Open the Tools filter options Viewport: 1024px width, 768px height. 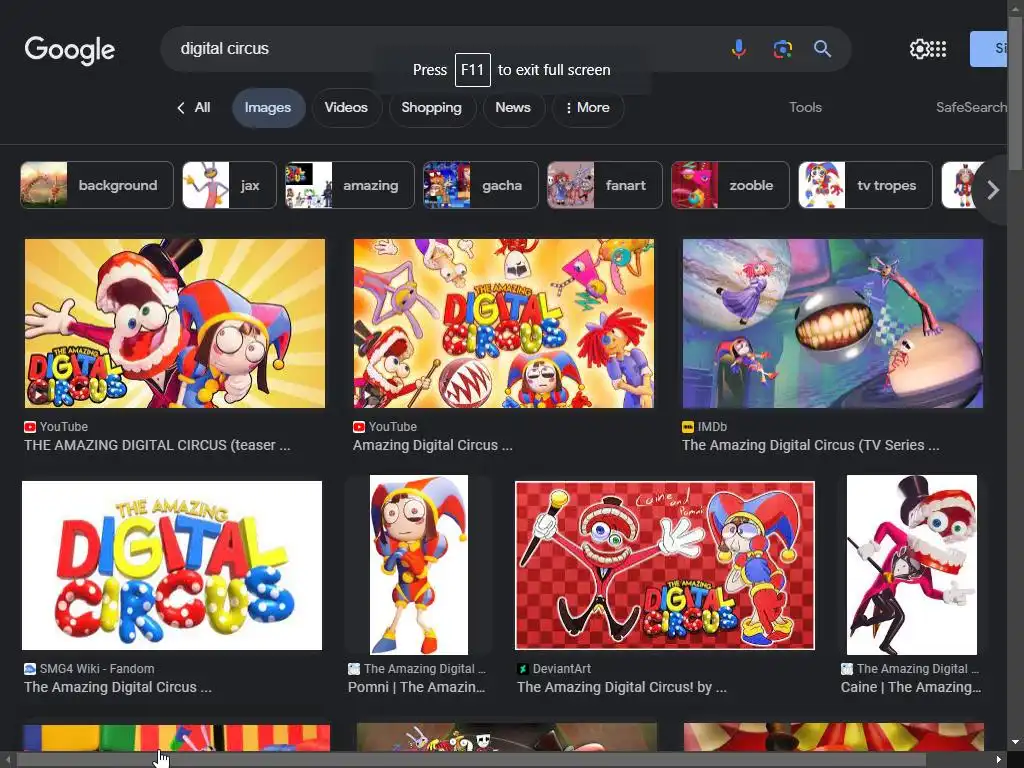click(805, 108)
